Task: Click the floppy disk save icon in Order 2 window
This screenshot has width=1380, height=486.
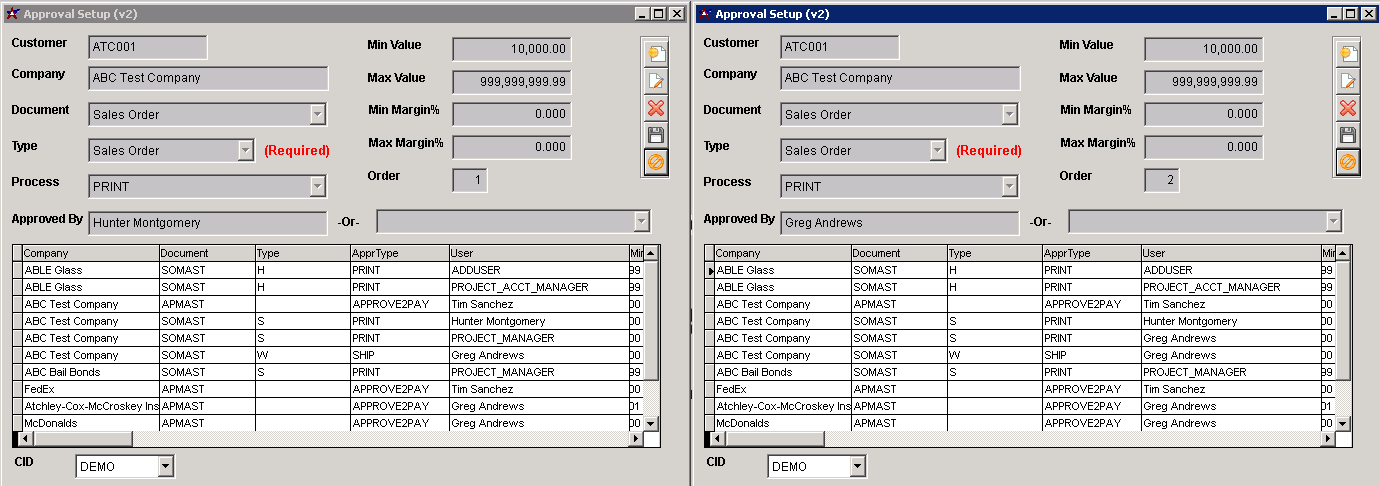Action: tap(1348, 135)
